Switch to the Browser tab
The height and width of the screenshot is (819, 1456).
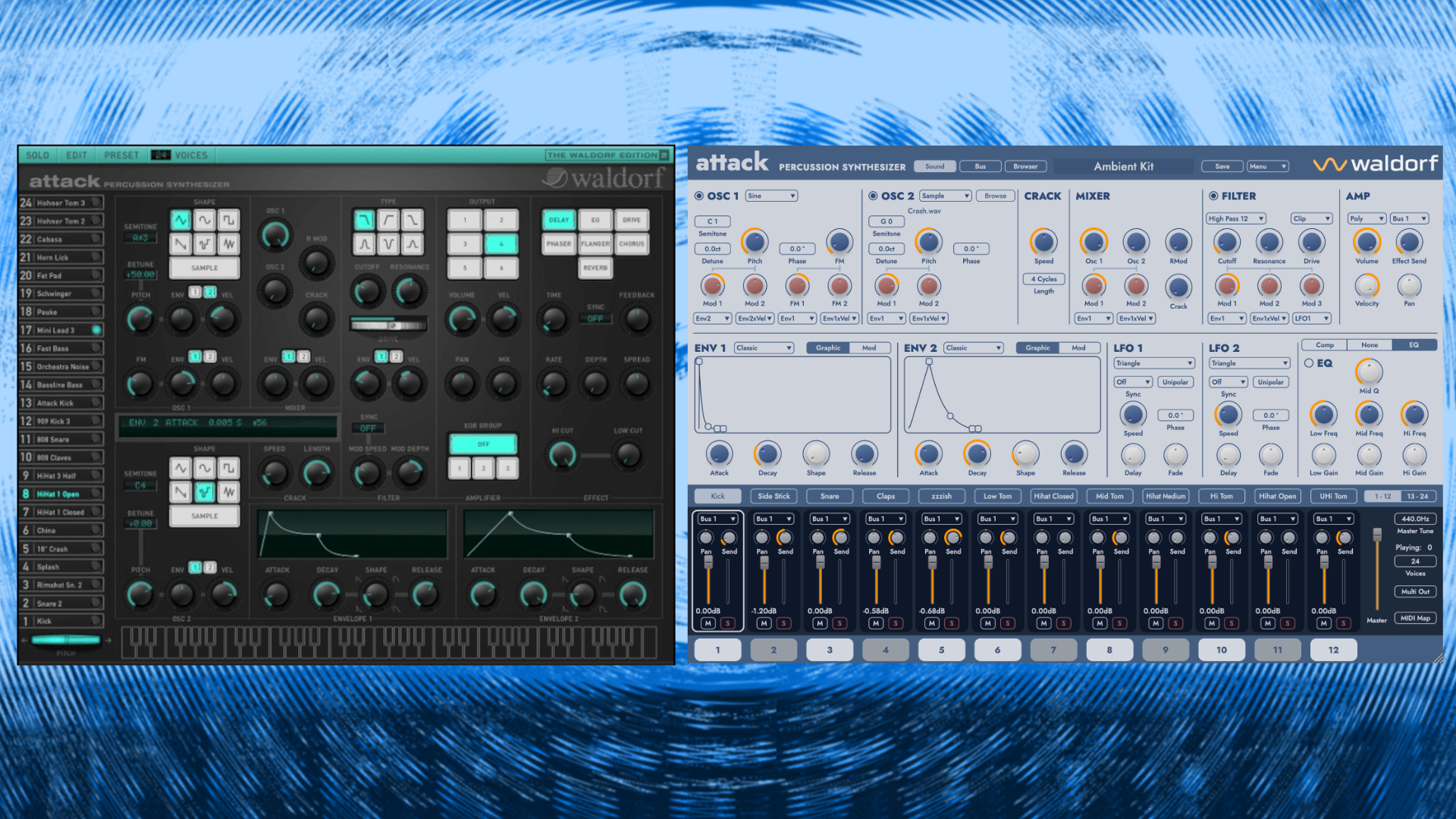(x=1025, y=166)
